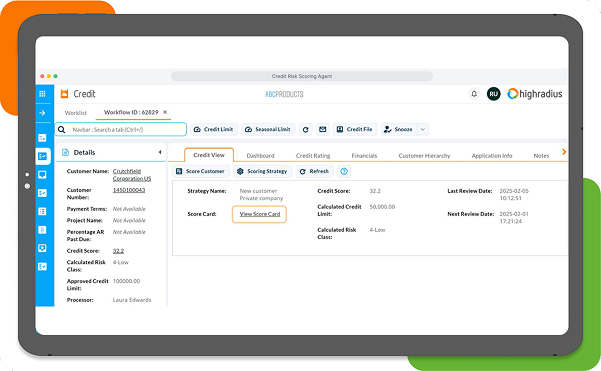Open the highlighted checklist sidebar icon
The image size is (601, 371).
pyautogui.click(x=43, y=156)
